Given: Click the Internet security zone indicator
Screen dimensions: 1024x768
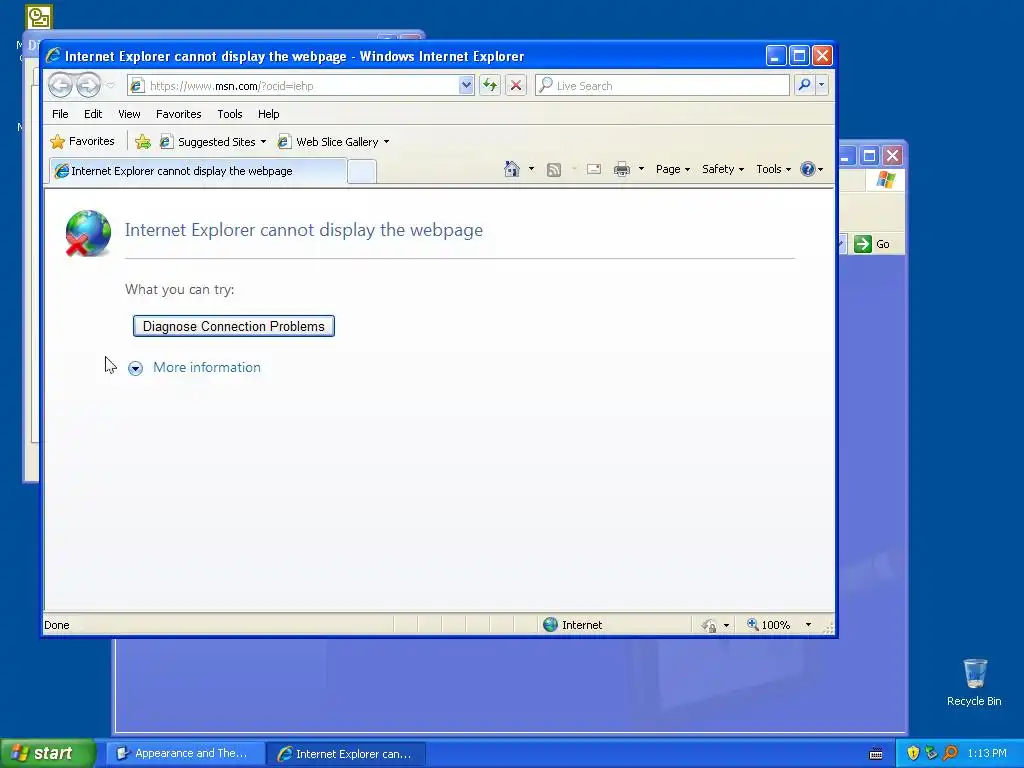Looking at the screenshot, I should [573, 625].
